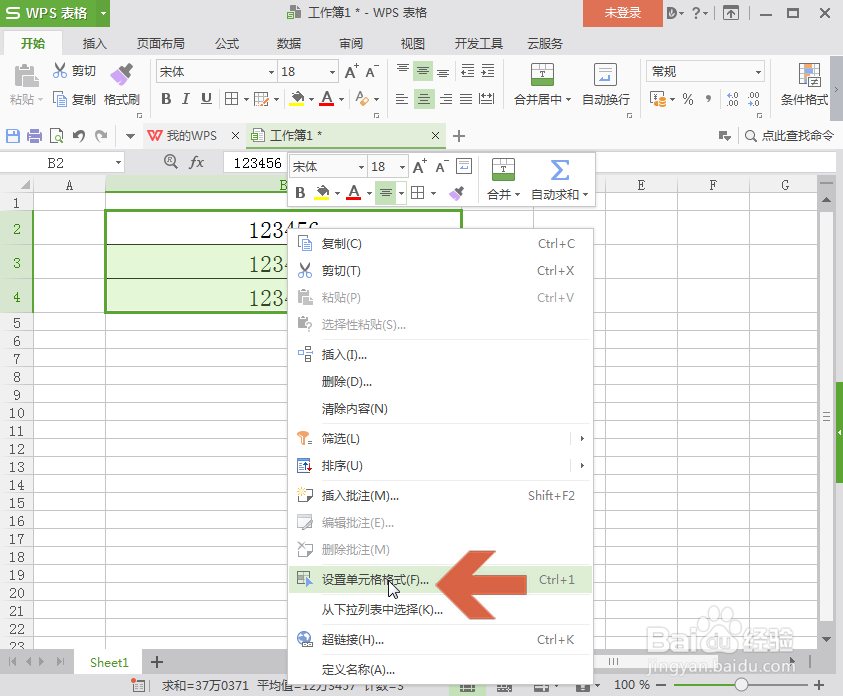The image size is (843, 696).
Task: Choose 清除内容(N) from context menu
Action: click(x=440, y=409)
